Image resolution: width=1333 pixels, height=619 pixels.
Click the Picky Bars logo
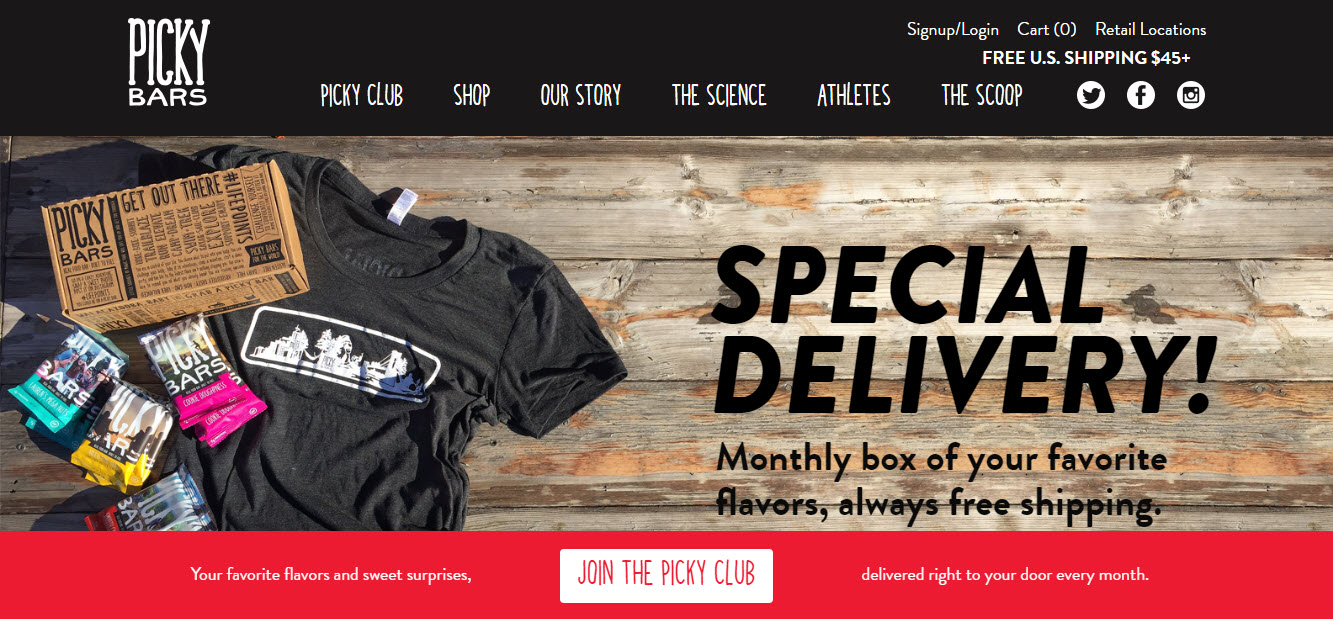click(168, 62)
